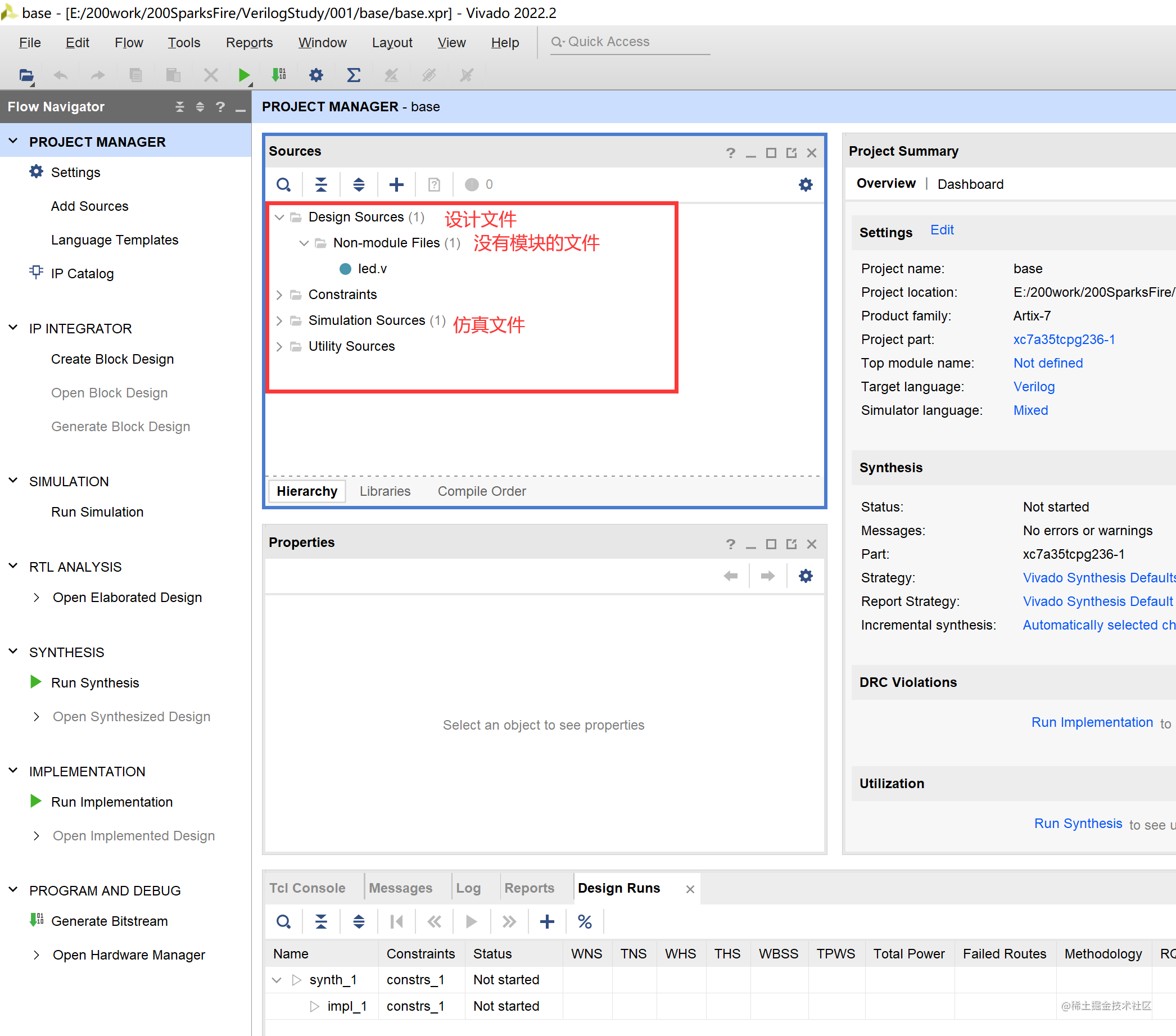Open the Reports menu
The height and width of the screenshot is (1036, 1176).
[x=248, y=43]
